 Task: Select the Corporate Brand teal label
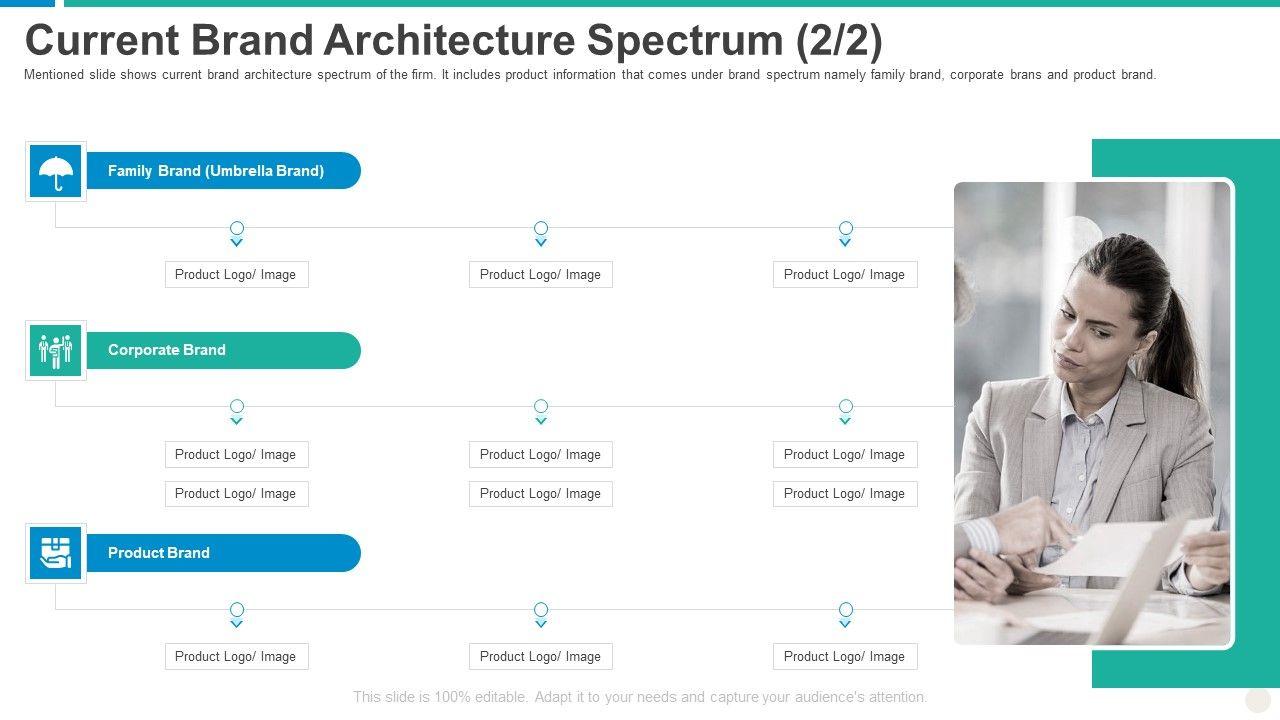tap(223, 350)
